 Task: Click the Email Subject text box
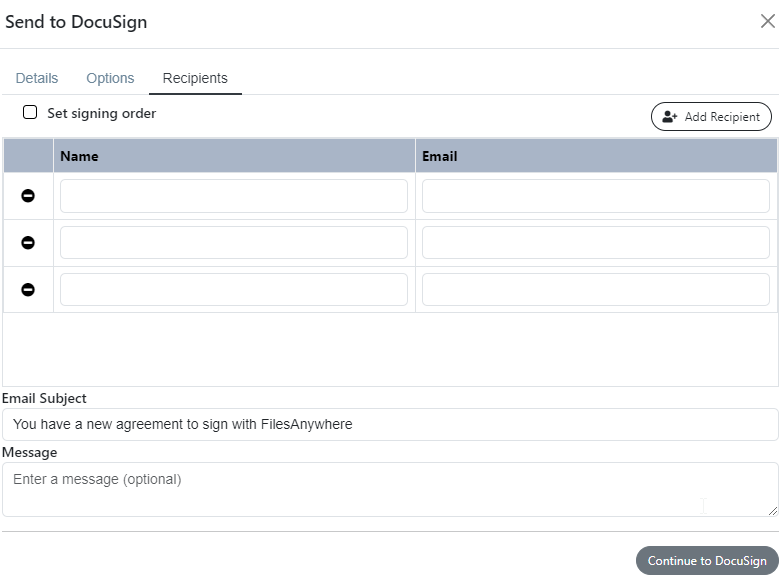390,425
